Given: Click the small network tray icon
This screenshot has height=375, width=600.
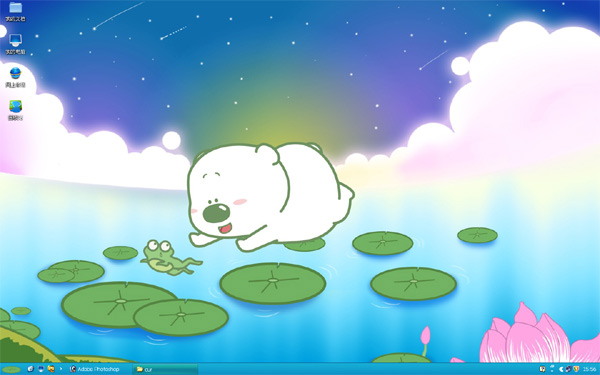Looking at the screenshot, I should [x=552, y=368].
